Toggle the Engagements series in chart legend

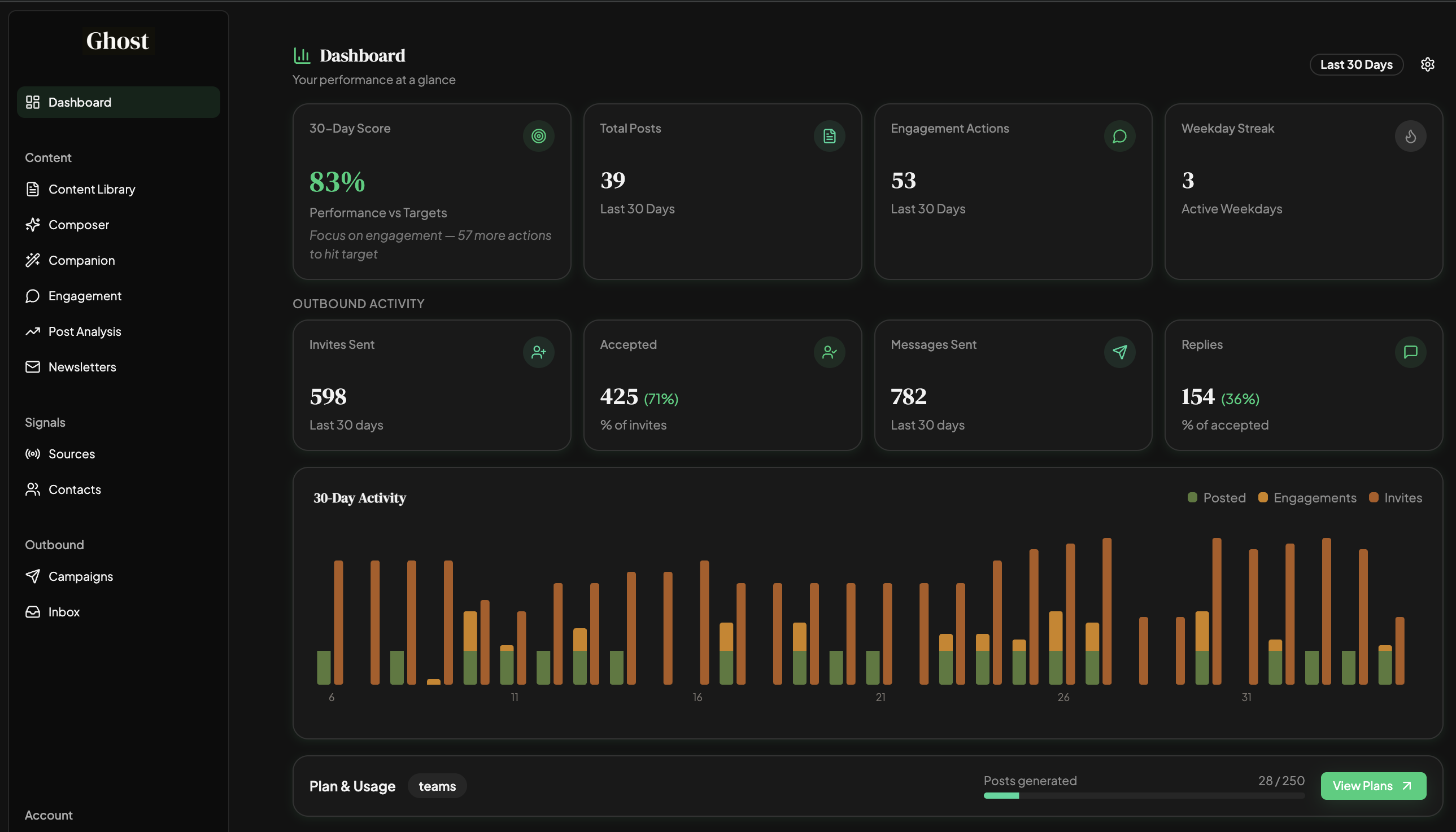1307,498
